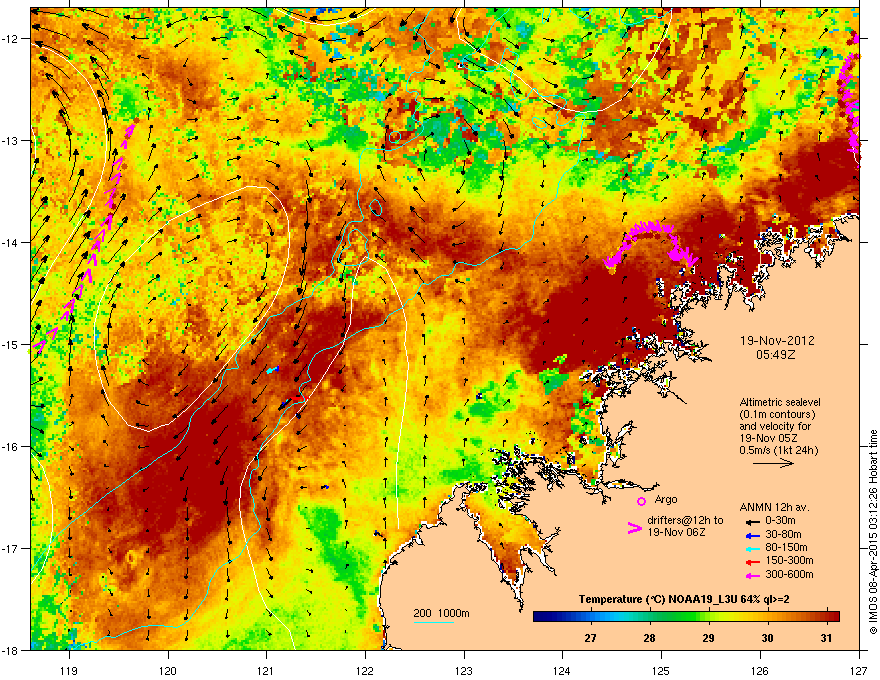Image resolution: width=880 pixels, height=680 pixels.
Task: Click the '300-600m' depth label
Action: click(789, 575)
